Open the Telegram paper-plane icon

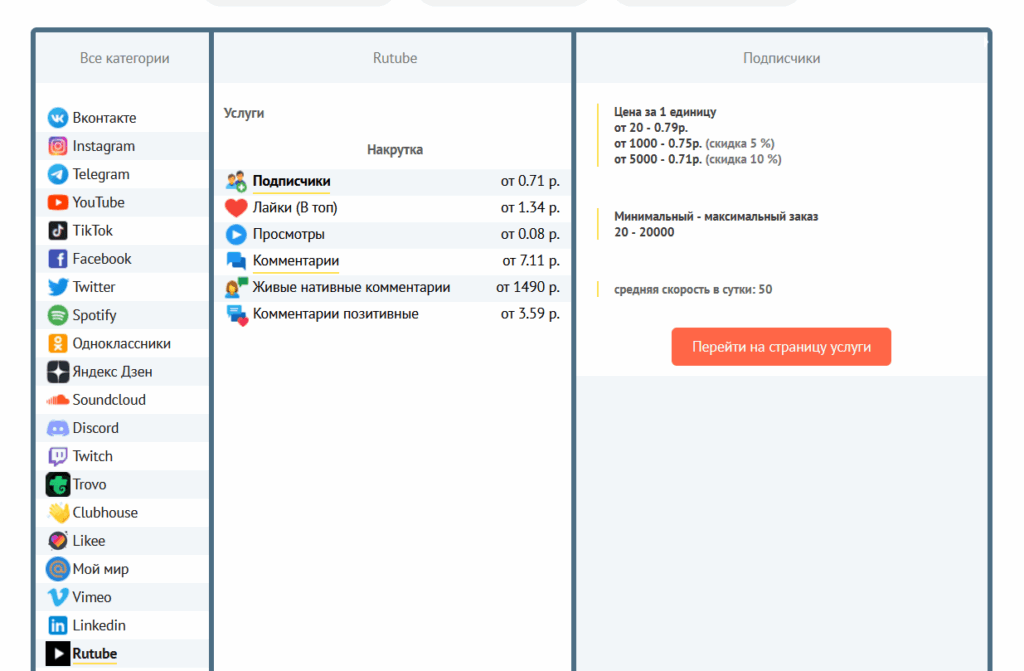coord(58,174)
